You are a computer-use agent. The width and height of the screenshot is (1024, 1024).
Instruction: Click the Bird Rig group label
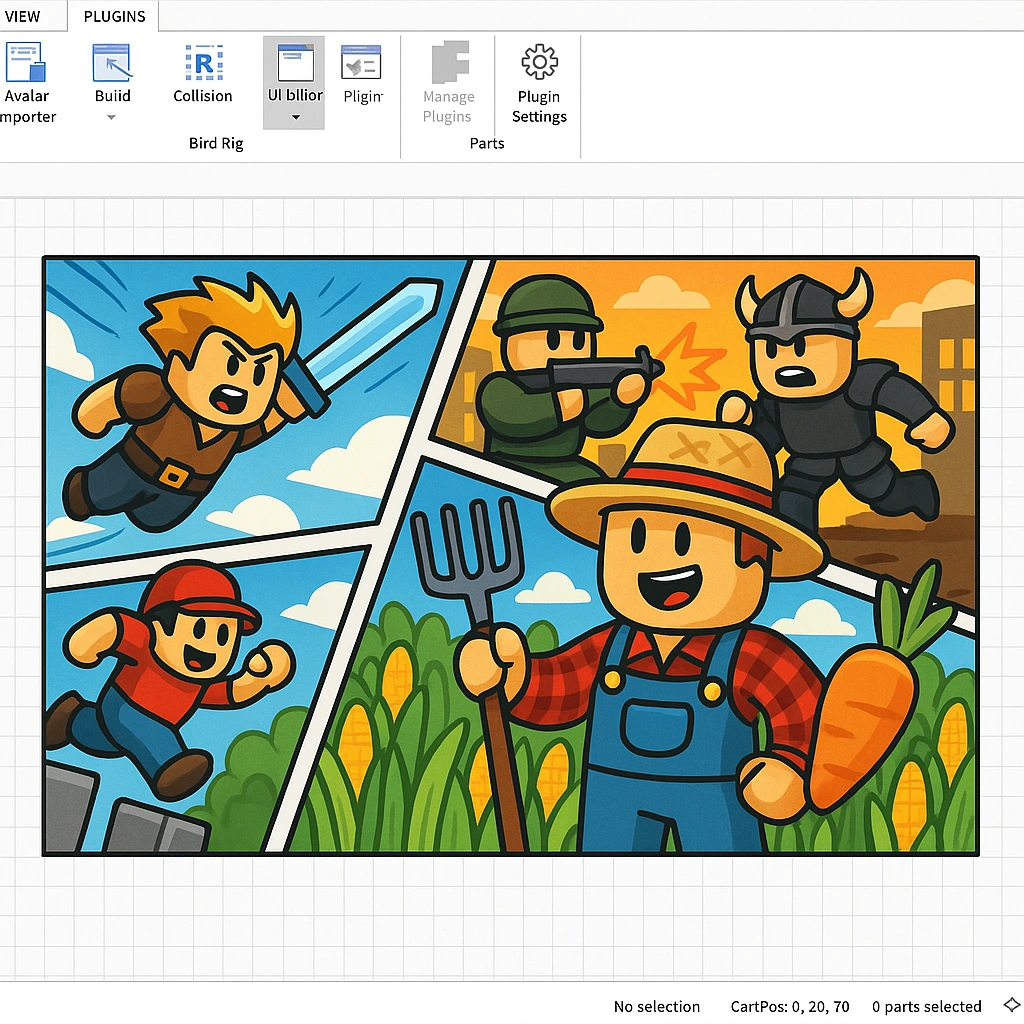pyautogui.click(x=216, y=143)
